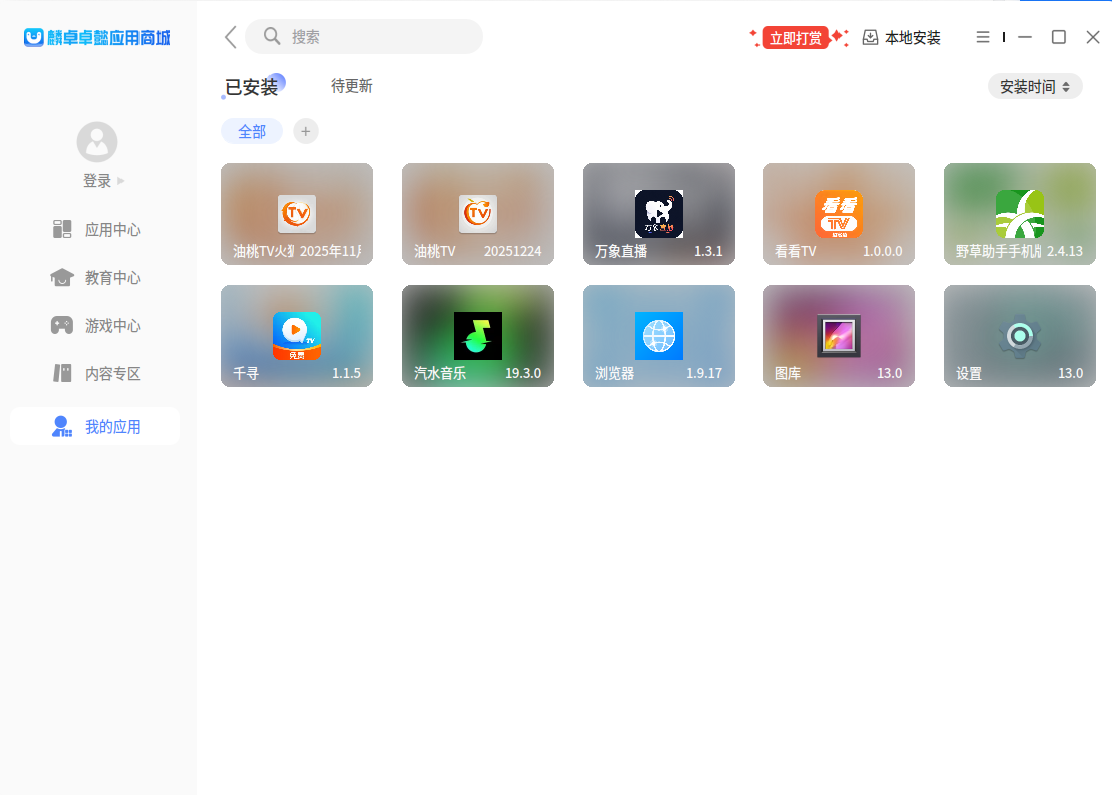Open the 汽水音乐 music note icon
The width and height of the screenshot is (1112, 795).
pyautogui.click(x=477, y=335)
